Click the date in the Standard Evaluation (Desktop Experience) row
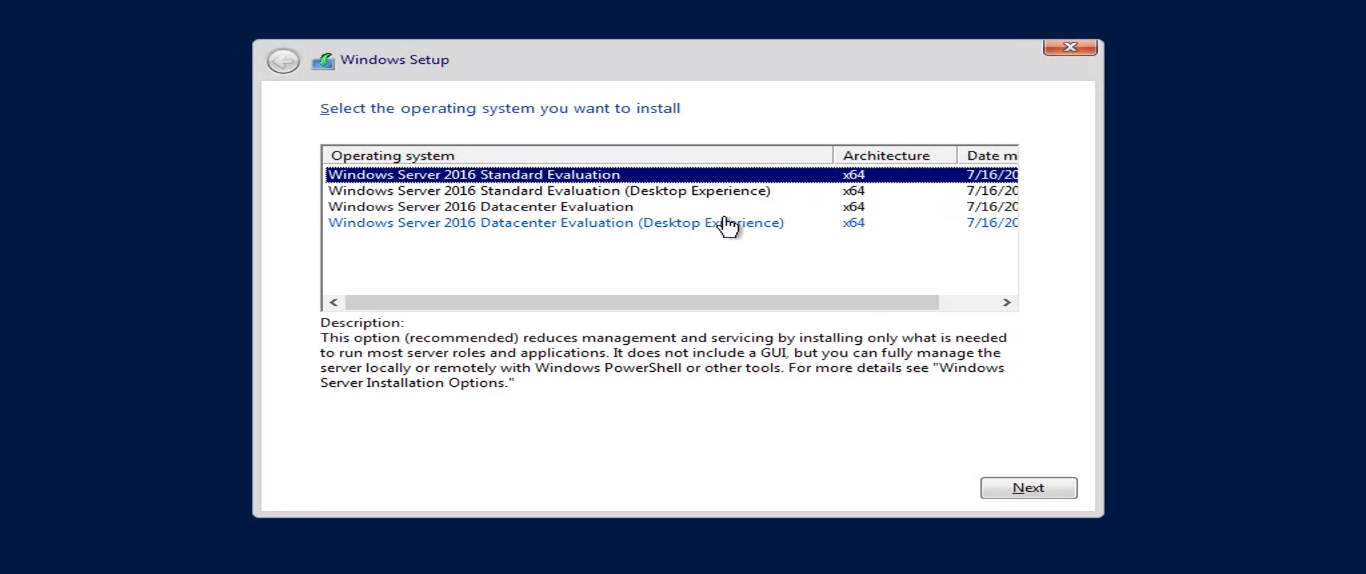 tap(992, 191)
